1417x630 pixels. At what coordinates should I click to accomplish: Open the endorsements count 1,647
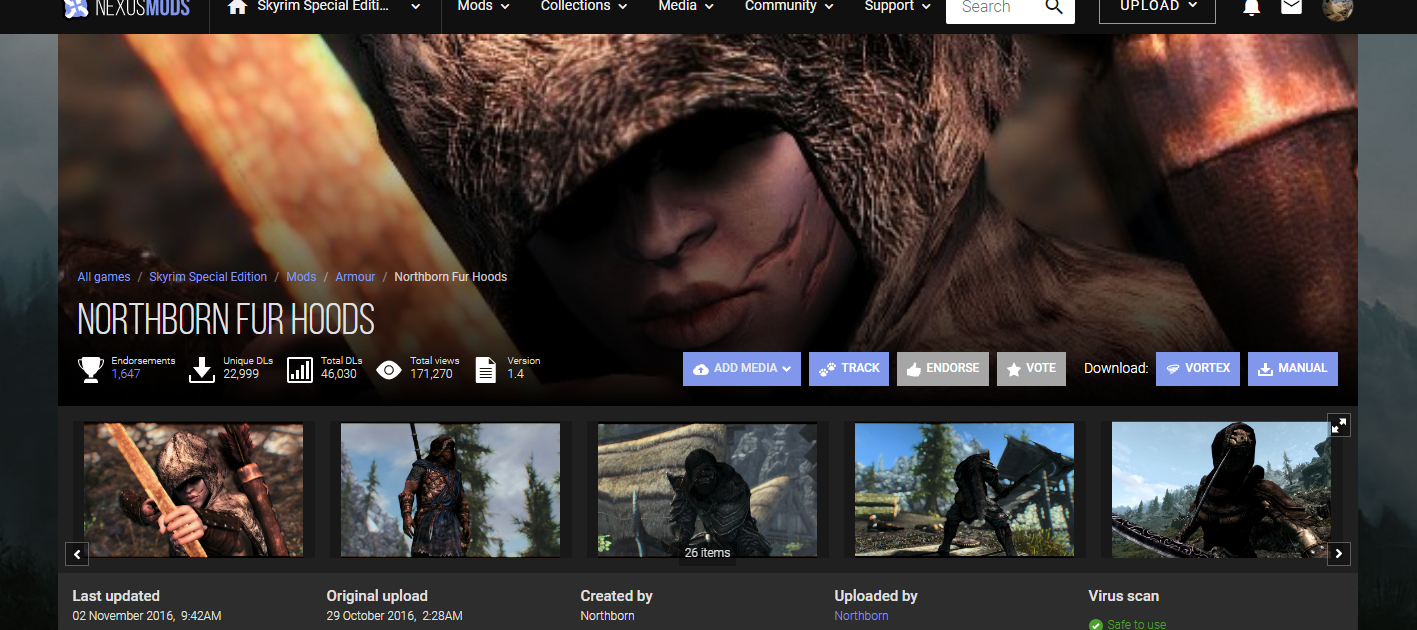click(126, 374)
